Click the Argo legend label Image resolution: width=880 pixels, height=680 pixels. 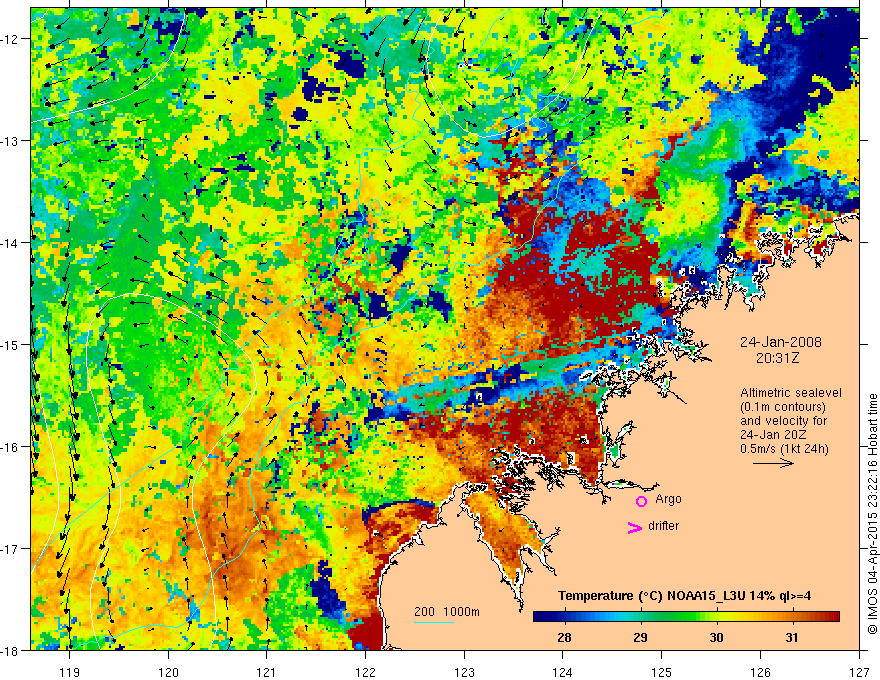[x=668, y=499]
